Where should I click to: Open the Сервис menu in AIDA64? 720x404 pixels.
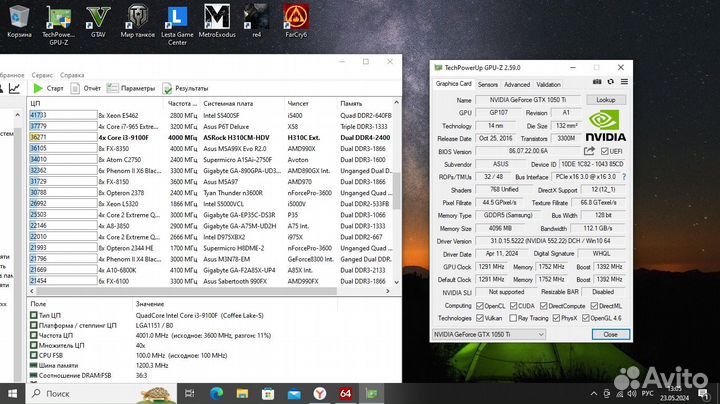click(42, 75)
